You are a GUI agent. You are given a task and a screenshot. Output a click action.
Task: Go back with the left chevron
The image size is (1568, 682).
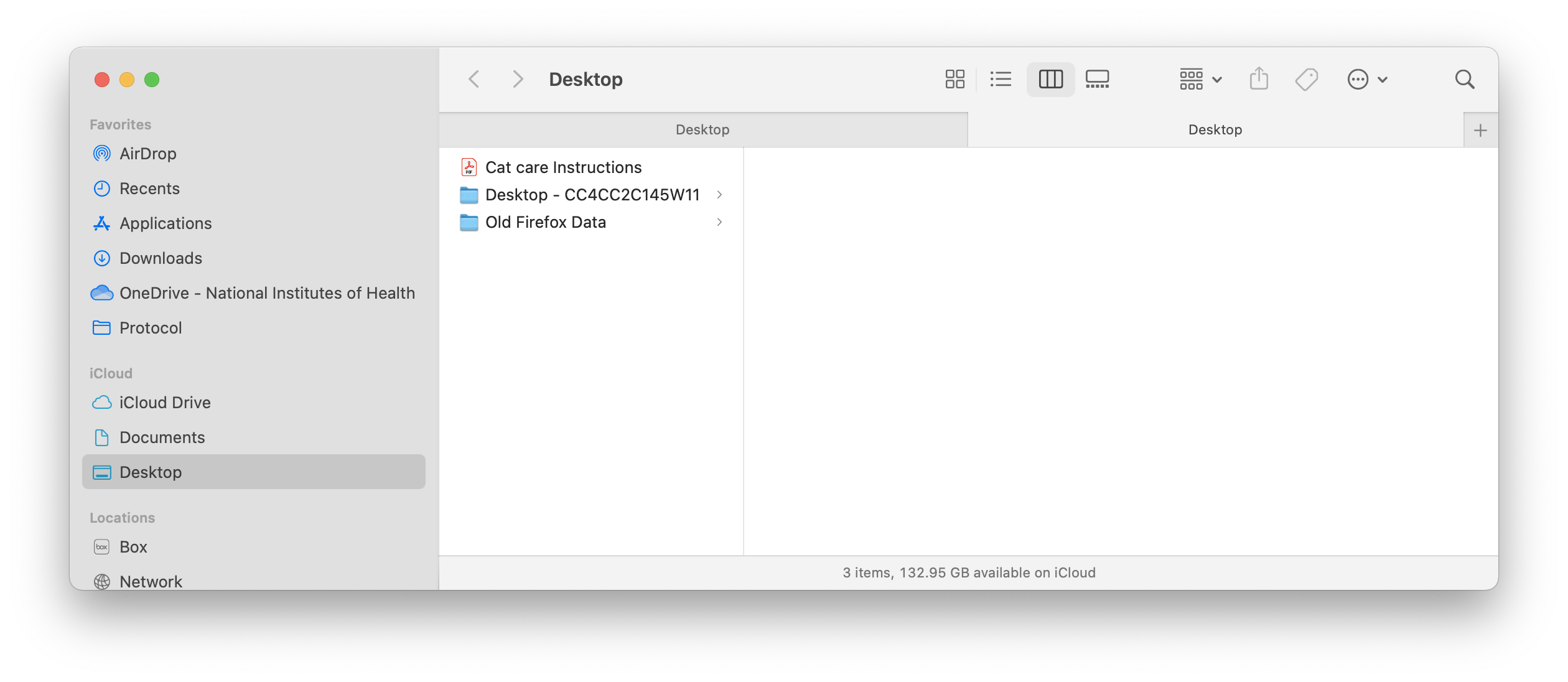click(474, 79)
